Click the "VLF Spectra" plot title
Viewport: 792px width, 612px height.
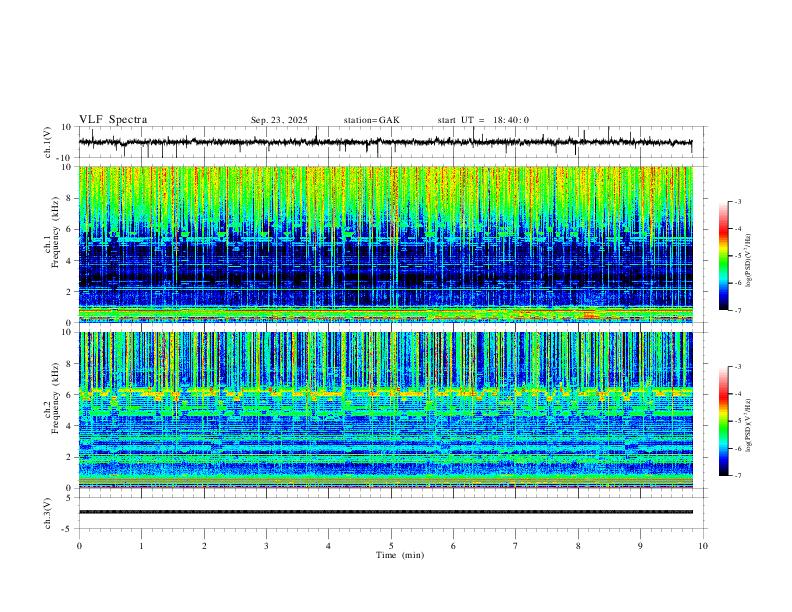pyautogui.click(x=113, y=120)
